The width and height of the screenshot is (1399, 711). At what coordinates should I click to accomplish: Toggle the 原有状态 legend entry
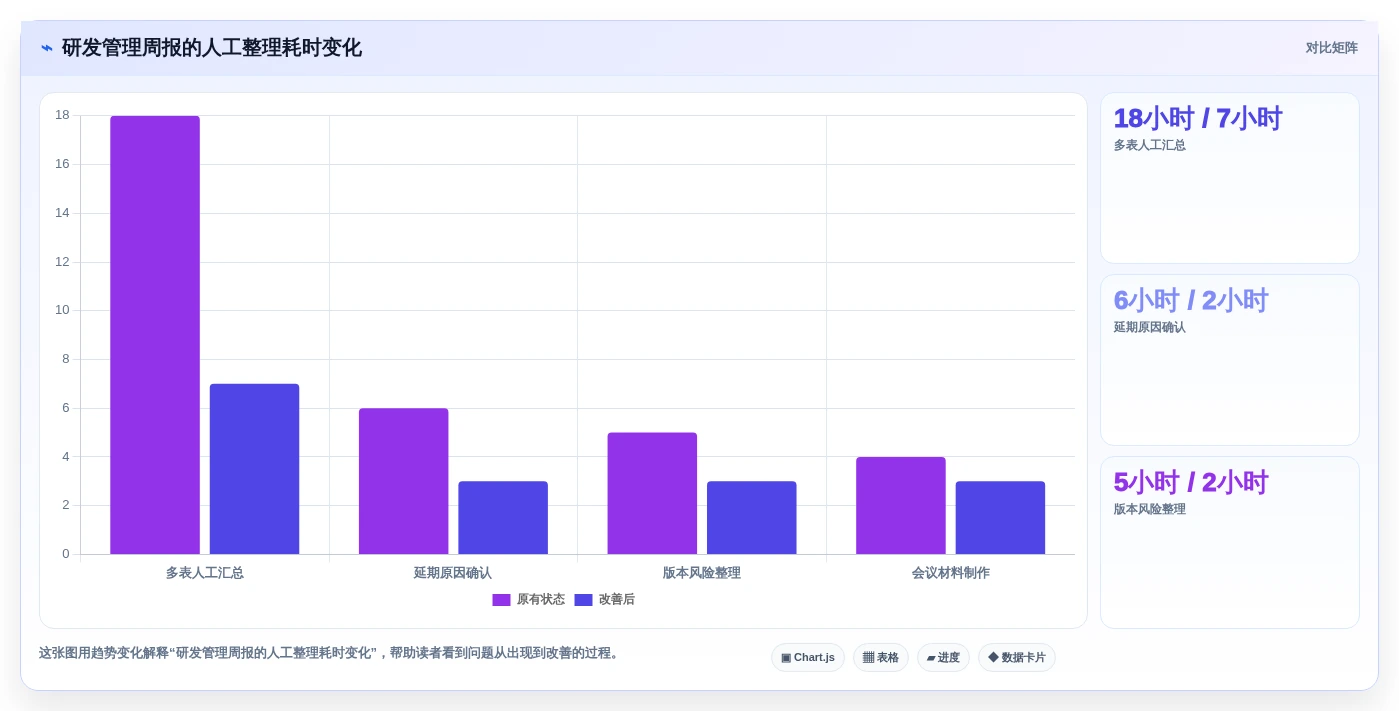click(x=528, y=600)
